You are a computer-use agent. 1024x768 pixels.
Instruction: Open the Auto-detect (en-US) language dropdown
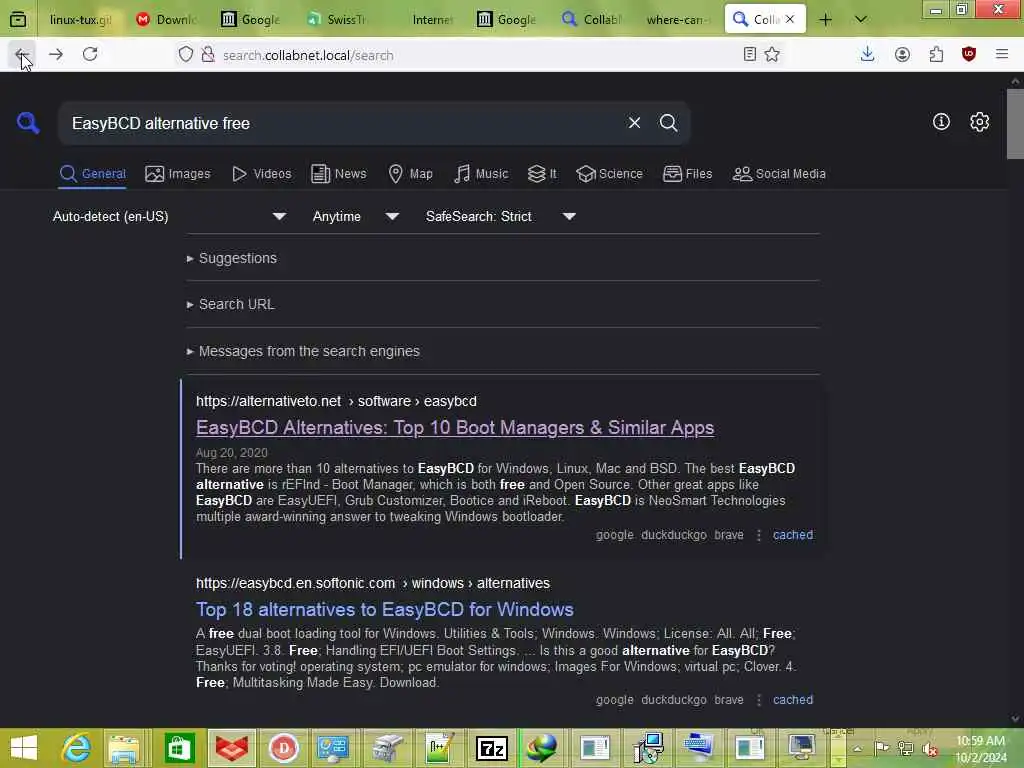click(169, 216)
